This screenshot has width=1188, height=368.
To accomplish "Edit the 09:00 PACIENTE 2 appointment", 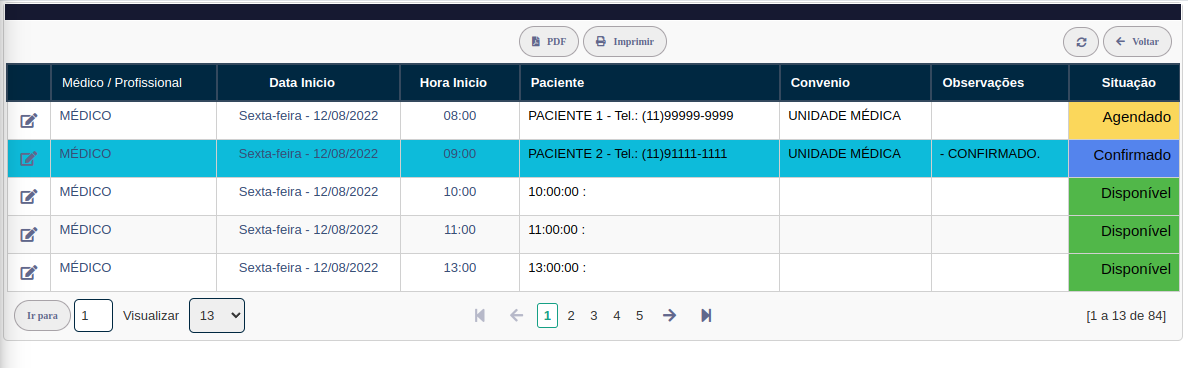I will [29, 158].
